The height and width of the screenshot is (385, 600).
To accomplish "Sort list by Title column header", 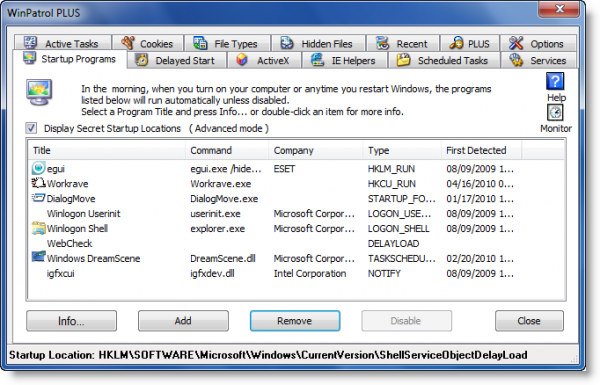I will click(107, 150).
